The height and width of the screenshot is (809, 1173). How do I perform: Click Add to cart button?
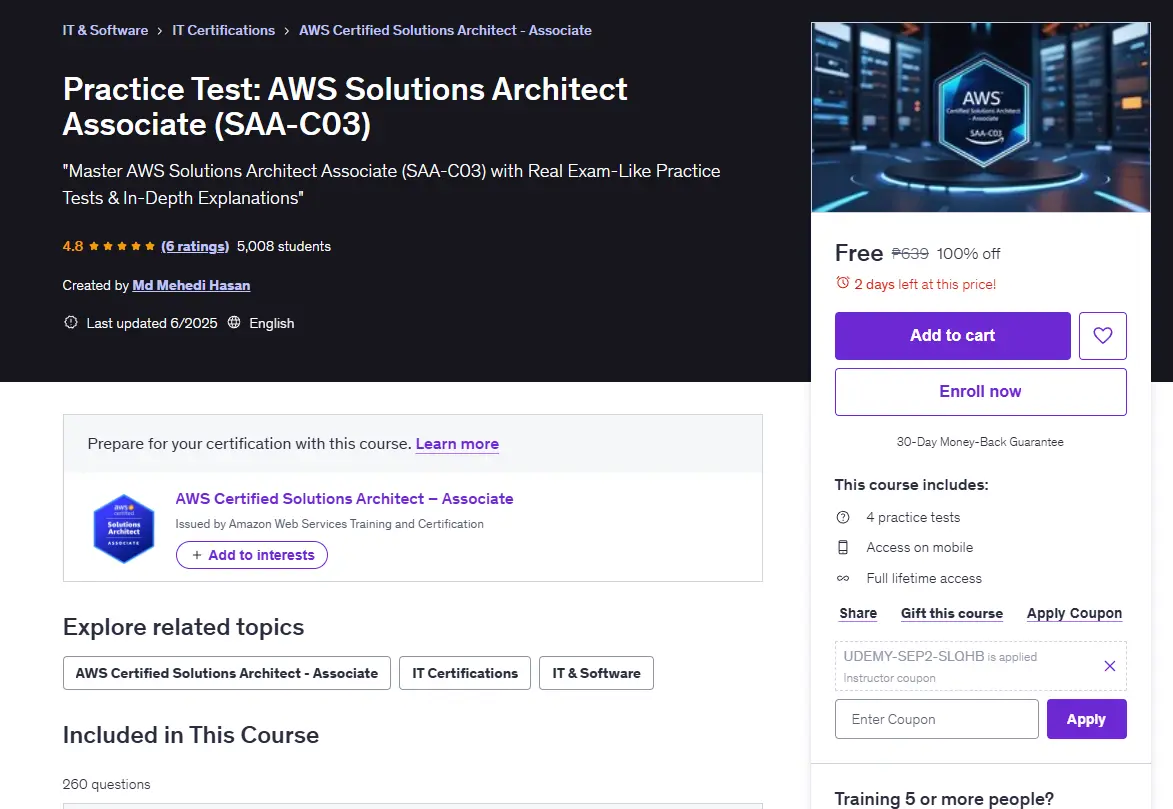(952, 335)
